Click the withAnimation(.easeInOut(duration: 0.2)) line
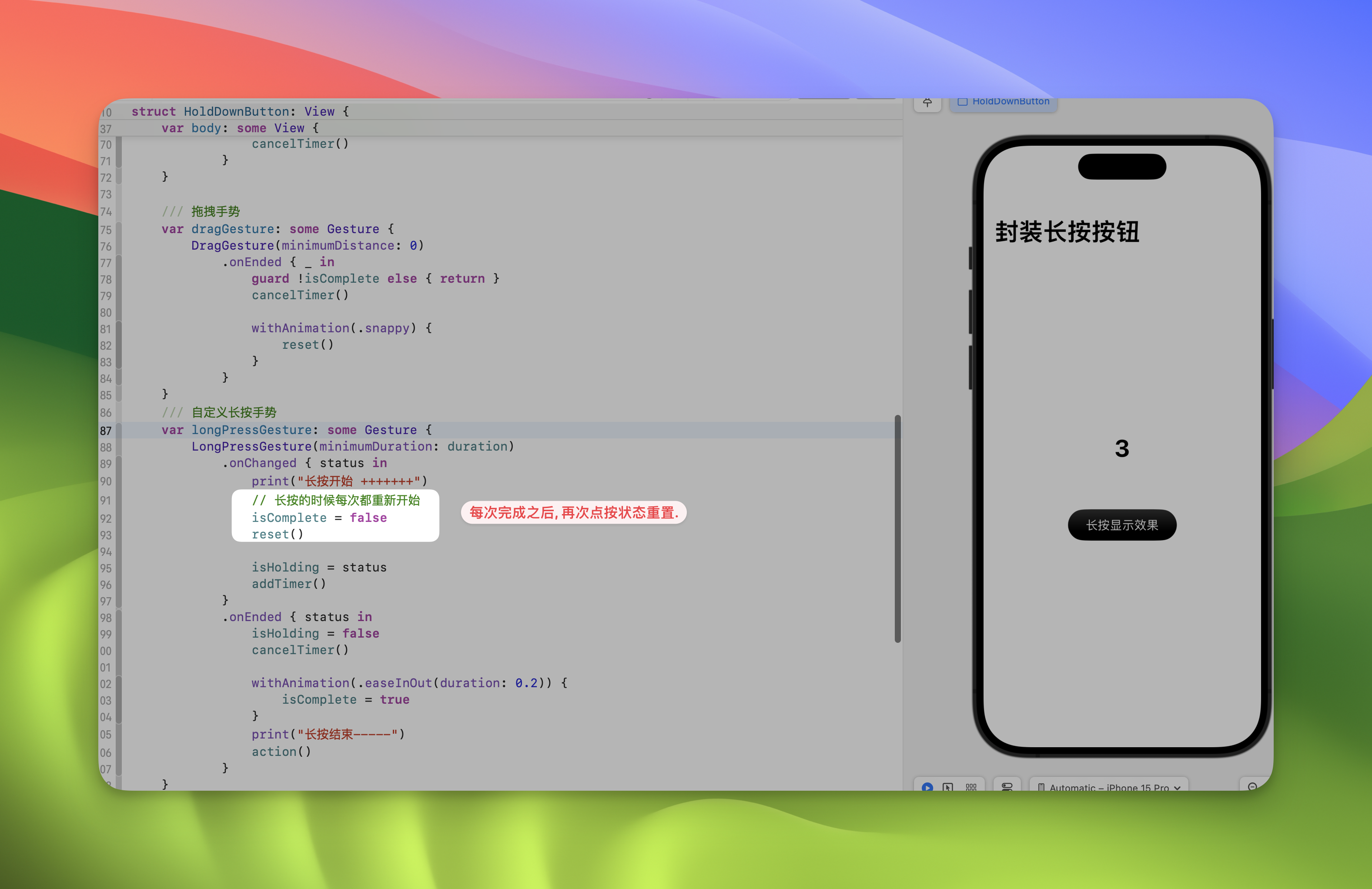Image resolution: width=1372 pixels, height=889 pixels. (409, 683)
